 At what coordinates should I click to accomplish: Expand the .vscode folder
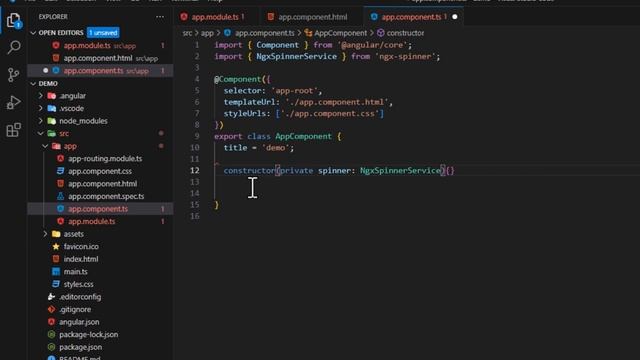[41, 108]
